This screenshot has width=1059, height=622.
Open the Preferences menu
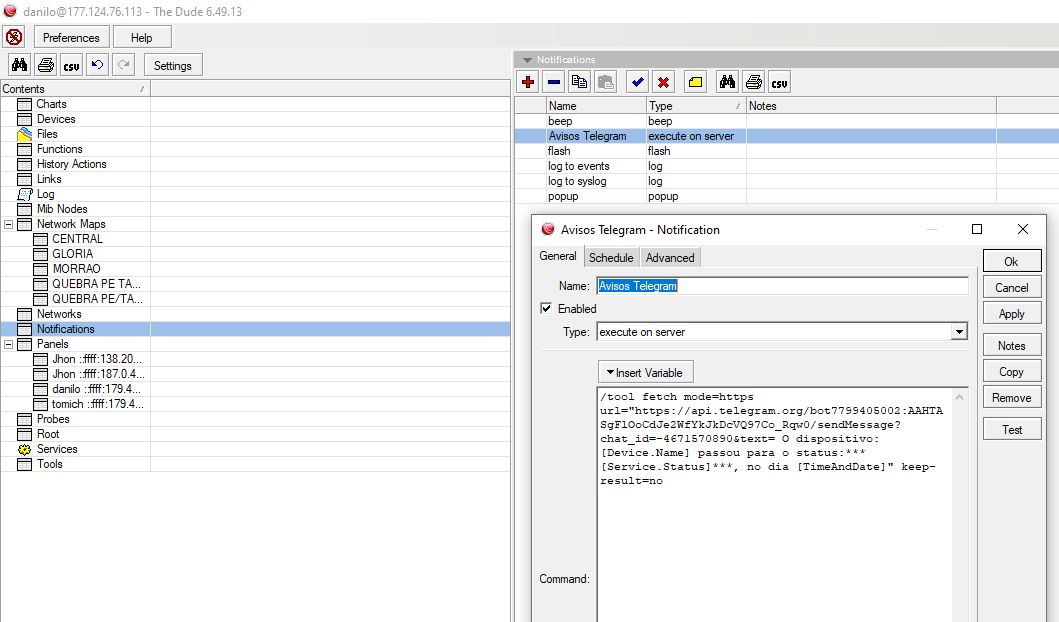tap(71, 37)
